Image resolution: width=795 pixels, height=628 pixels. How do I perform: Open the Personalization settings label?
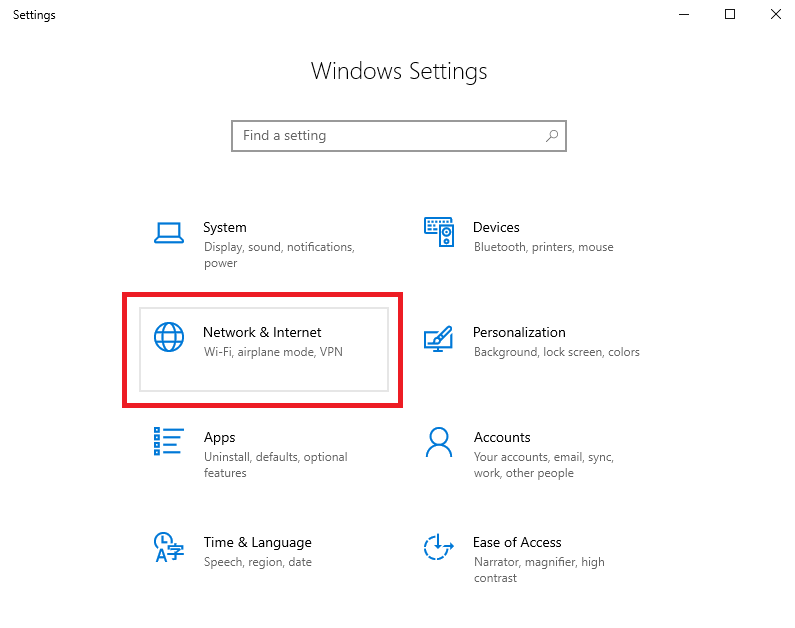(x=519, y=333)
